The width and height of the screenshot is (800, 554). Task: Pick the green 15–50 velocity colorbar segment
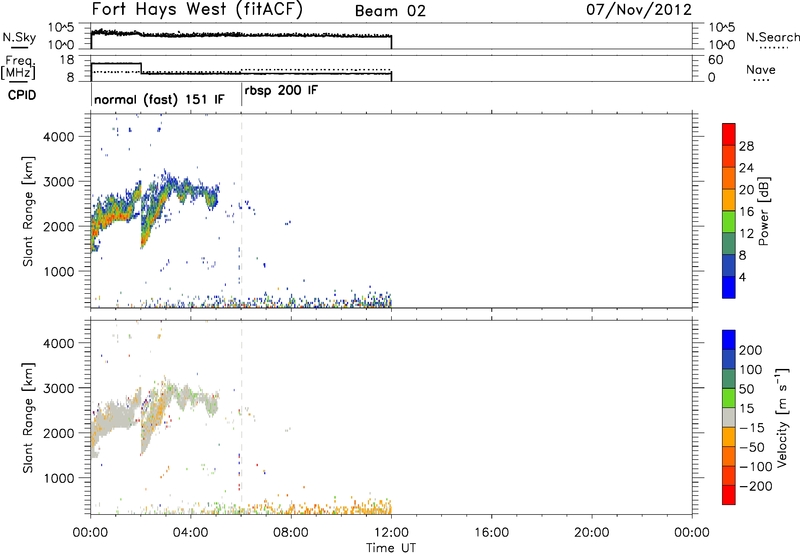click(729, 399)
